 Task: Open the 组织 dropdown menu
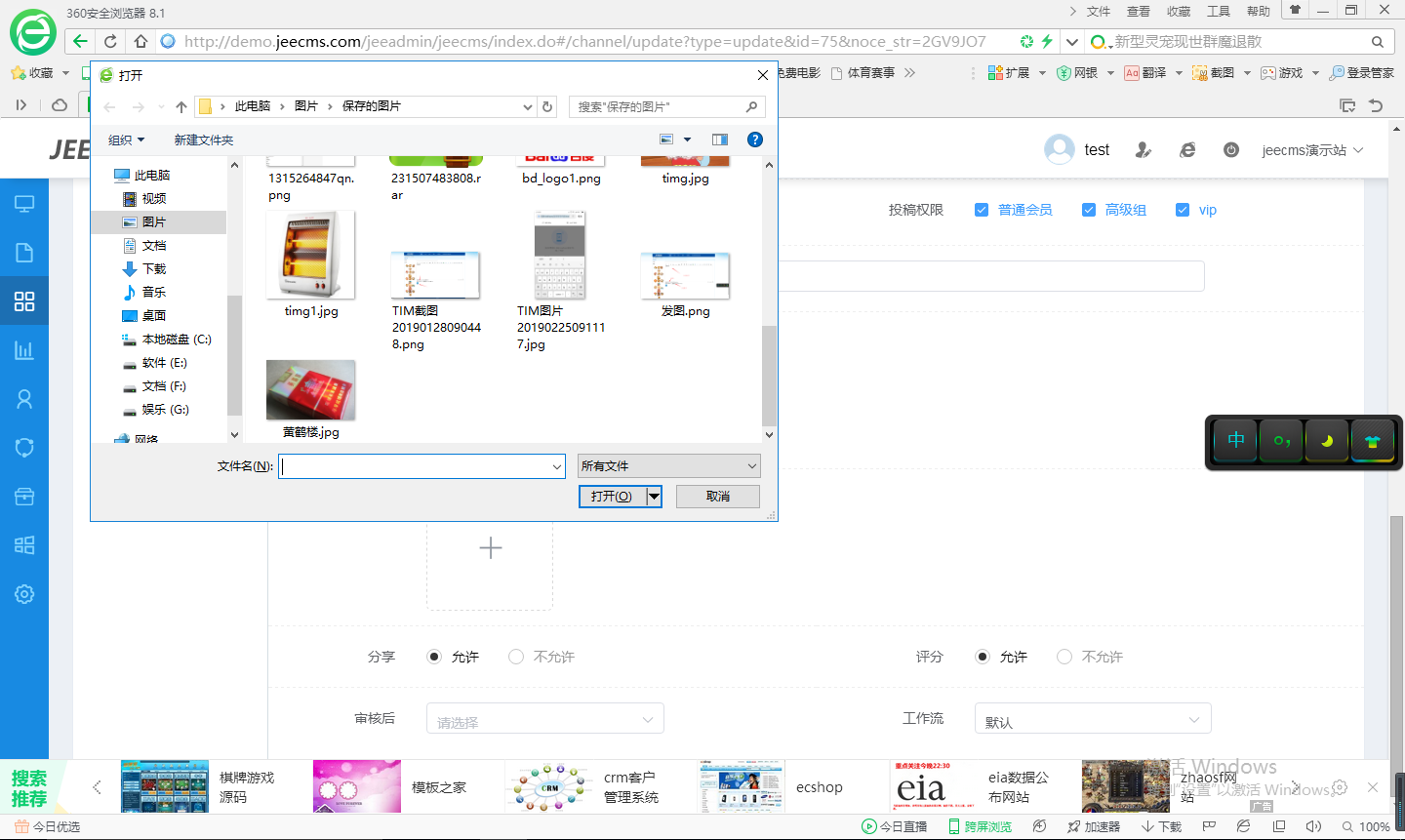coord(126,140)
